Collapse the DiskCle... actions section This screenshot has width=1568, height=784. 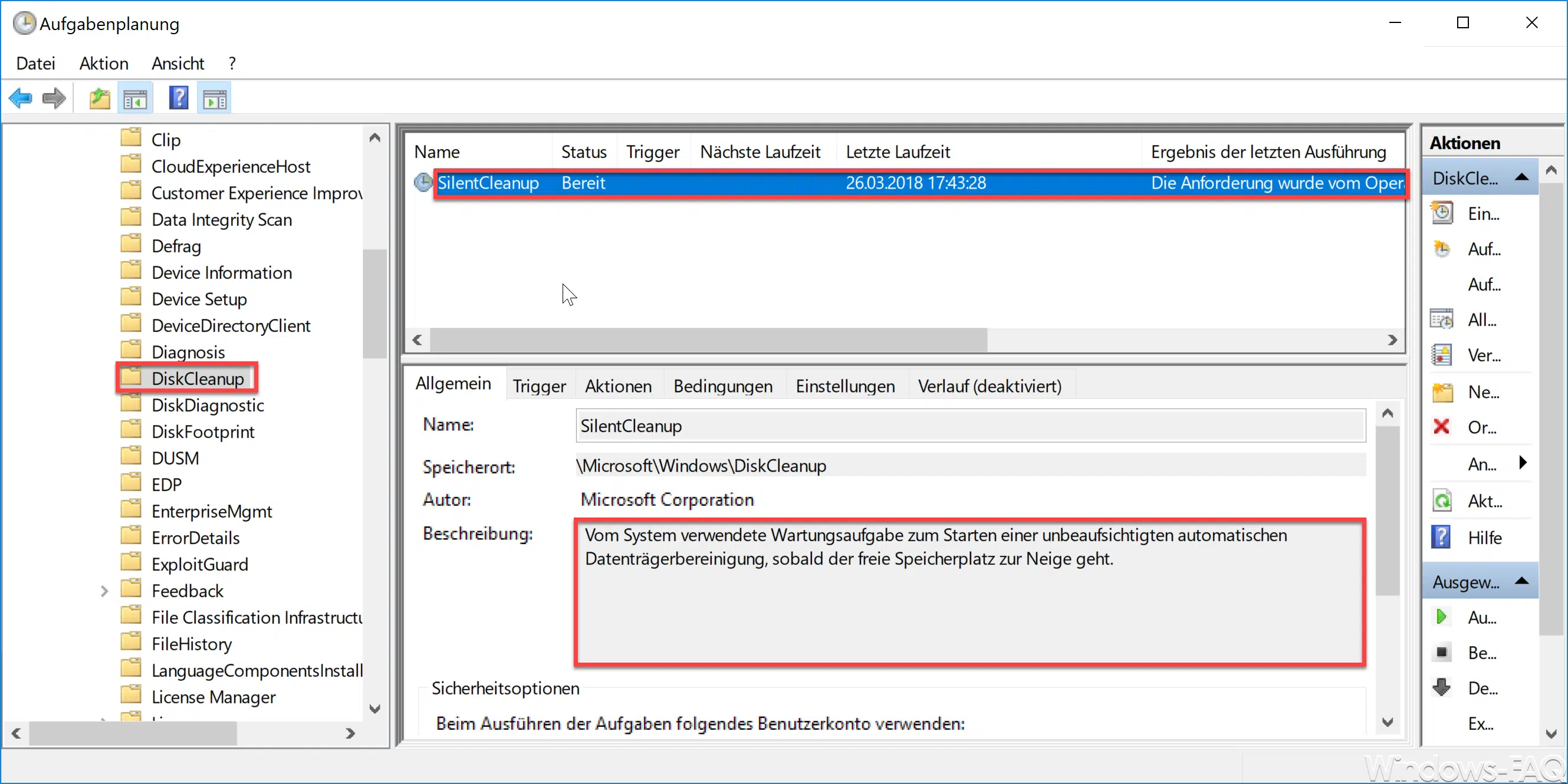(x=1521, y=178)
